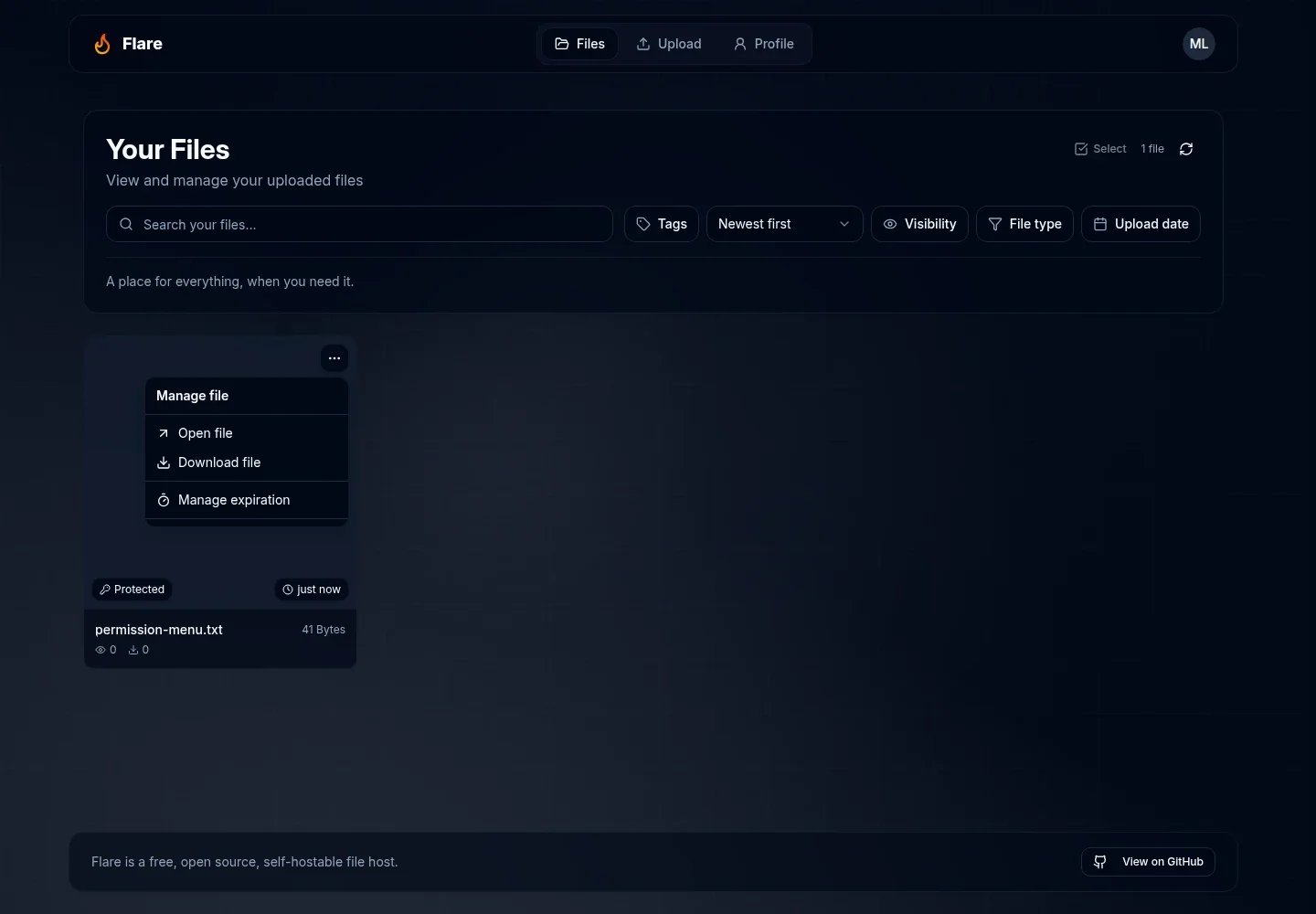
Task: Click the Protected badge on the file card
Action: pos(132,590)
